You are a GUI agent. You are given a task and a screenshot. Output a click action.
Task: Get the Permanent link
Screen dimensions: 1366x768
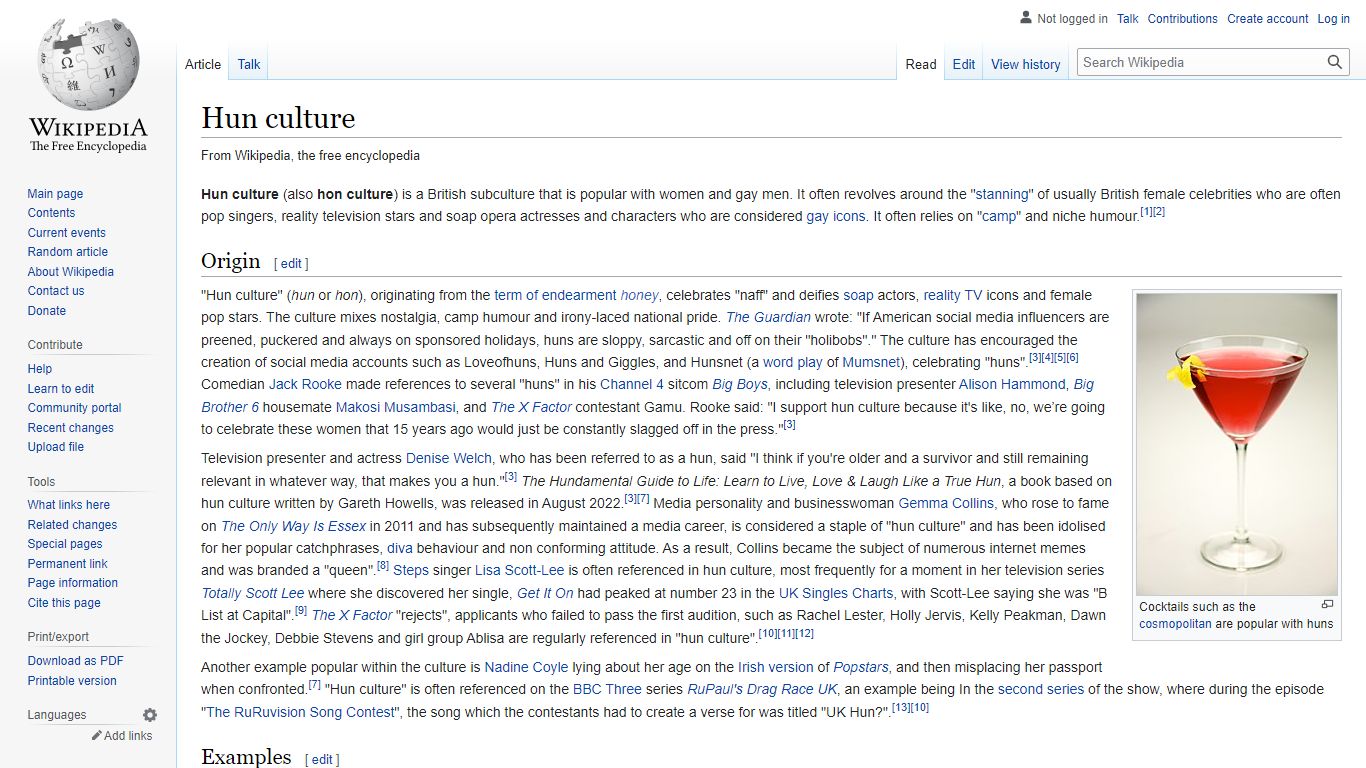click(x=67, y=564)
